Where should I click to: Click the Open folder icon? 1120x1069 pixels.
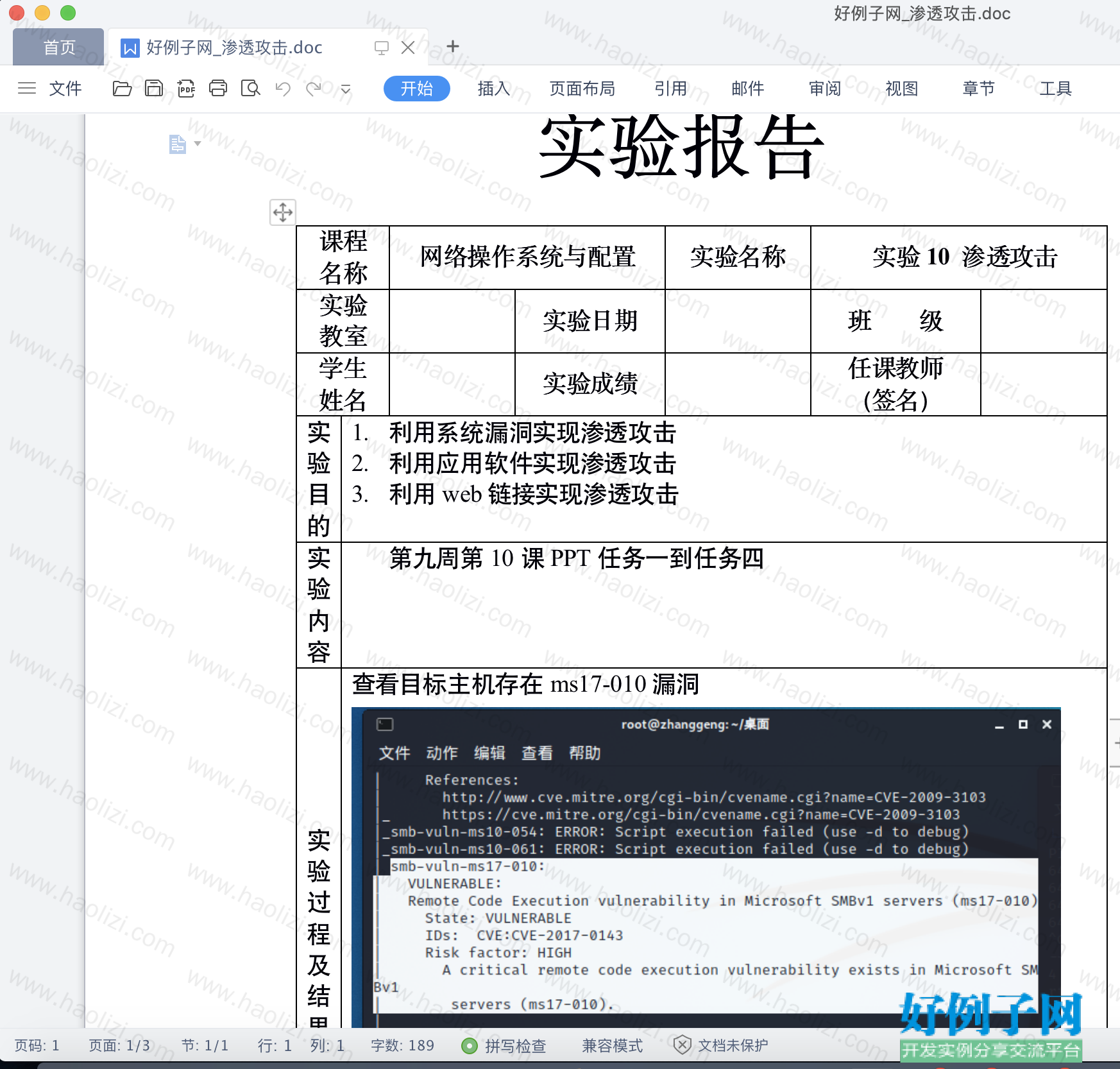click(122, 89)
